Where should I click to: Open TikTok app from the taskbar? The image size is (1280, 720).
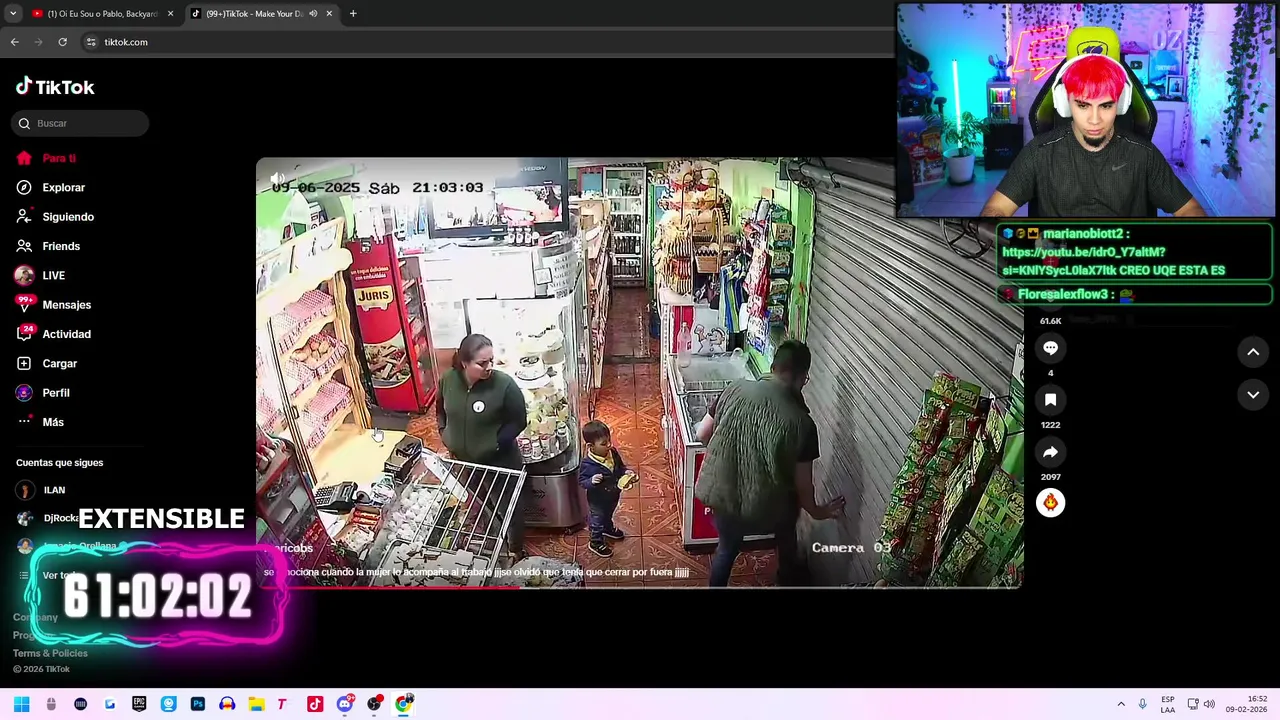click(x=315, y=704)
